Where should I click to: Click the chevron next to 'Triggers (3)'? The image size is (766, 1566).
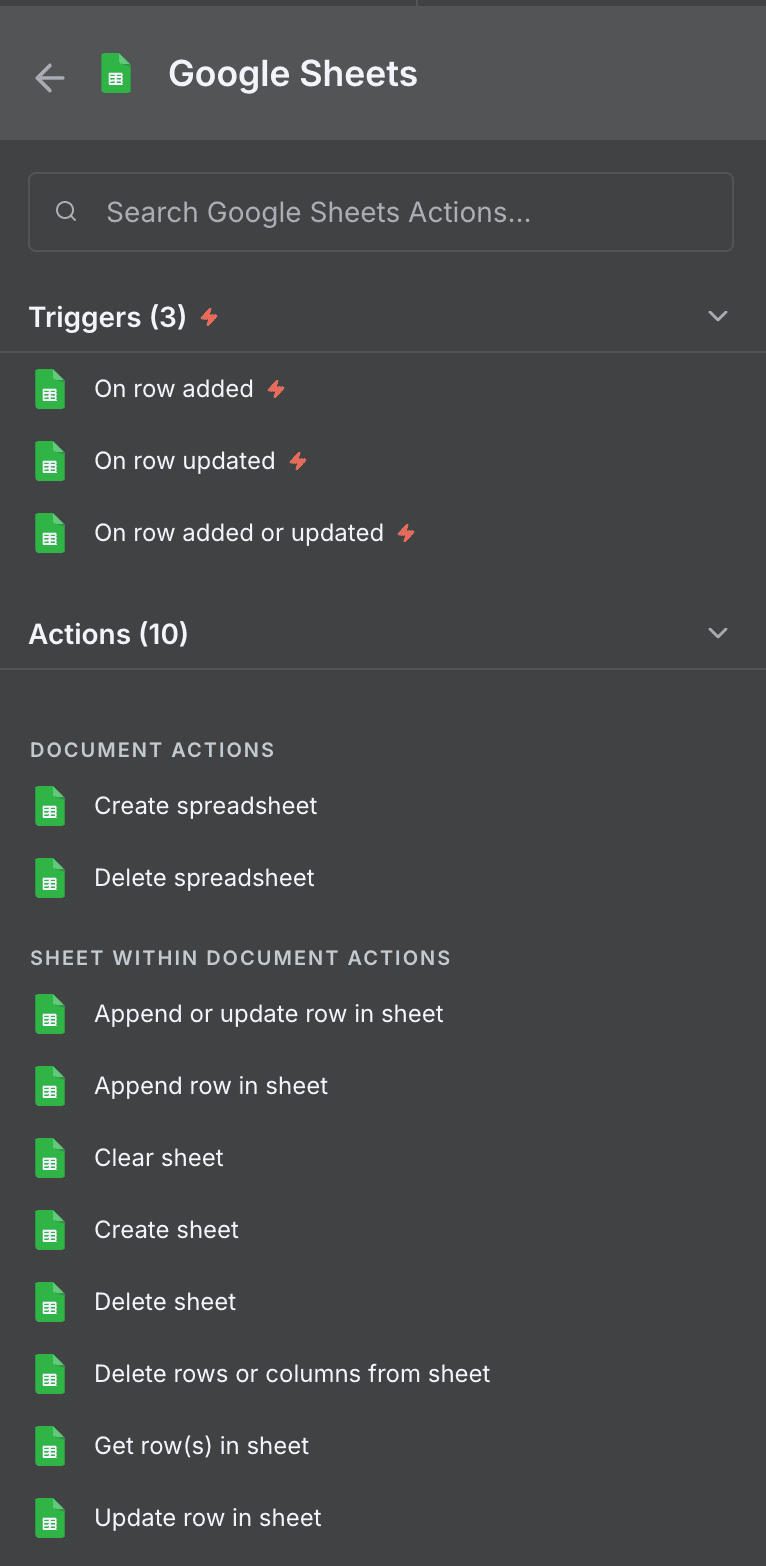[x=718, y=316]
